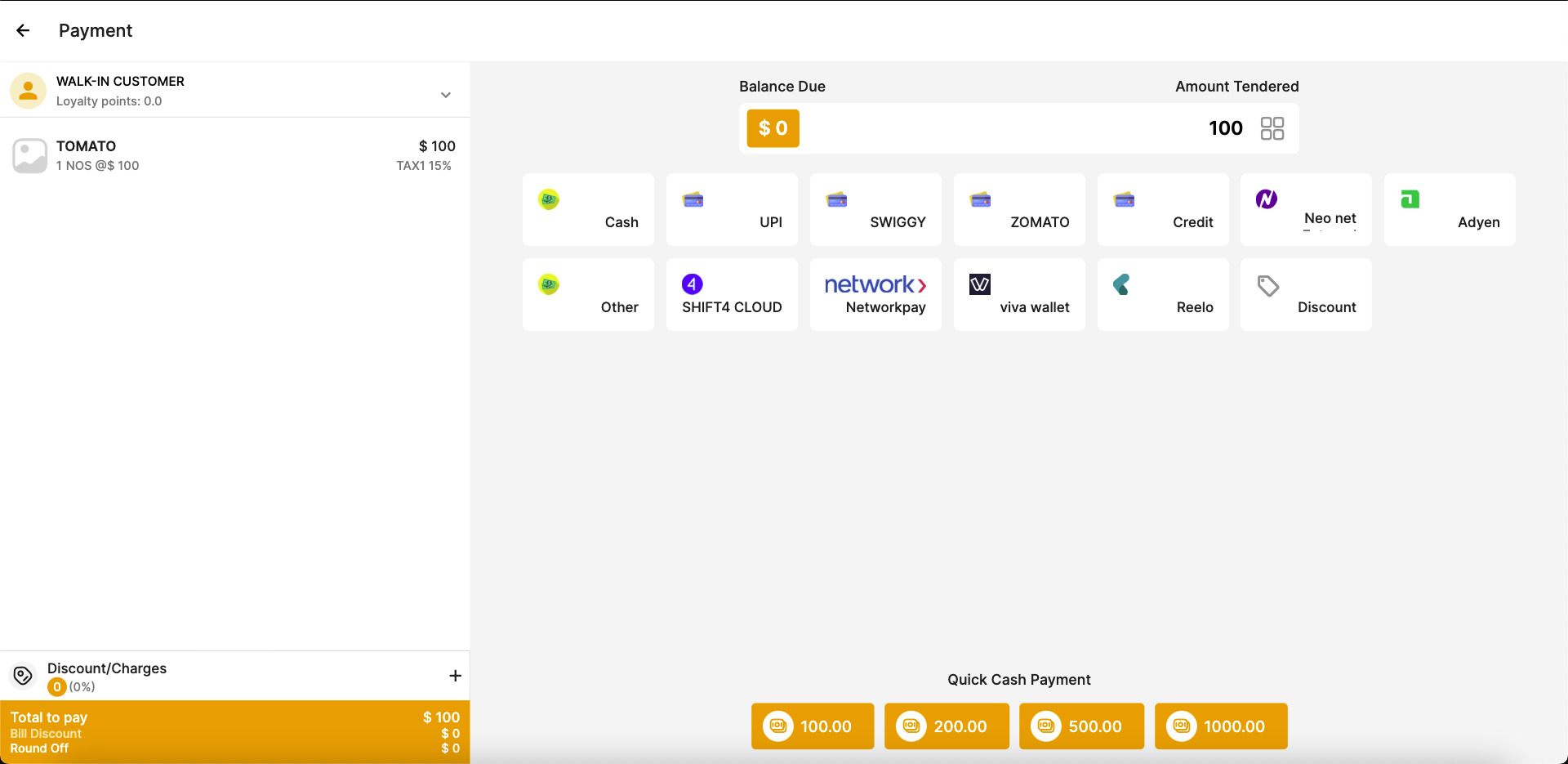The height and width of the screenshot is (764, 1568).
Task: Click the Discount tag icon
Action: pyautogui.click(x=1267, y=285)
